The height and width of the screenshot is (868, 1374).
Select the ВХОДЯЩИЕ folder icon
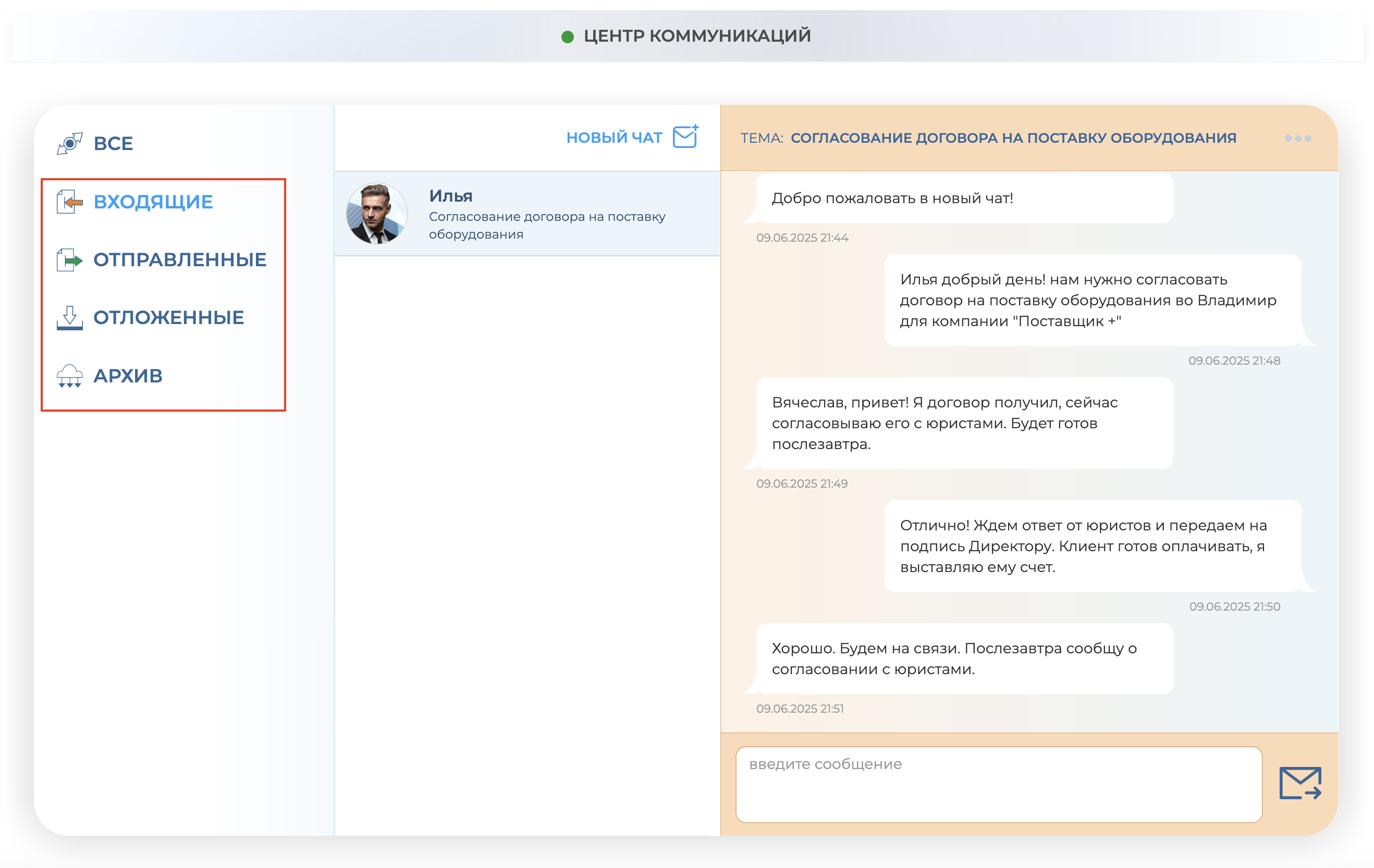(70, 201)
